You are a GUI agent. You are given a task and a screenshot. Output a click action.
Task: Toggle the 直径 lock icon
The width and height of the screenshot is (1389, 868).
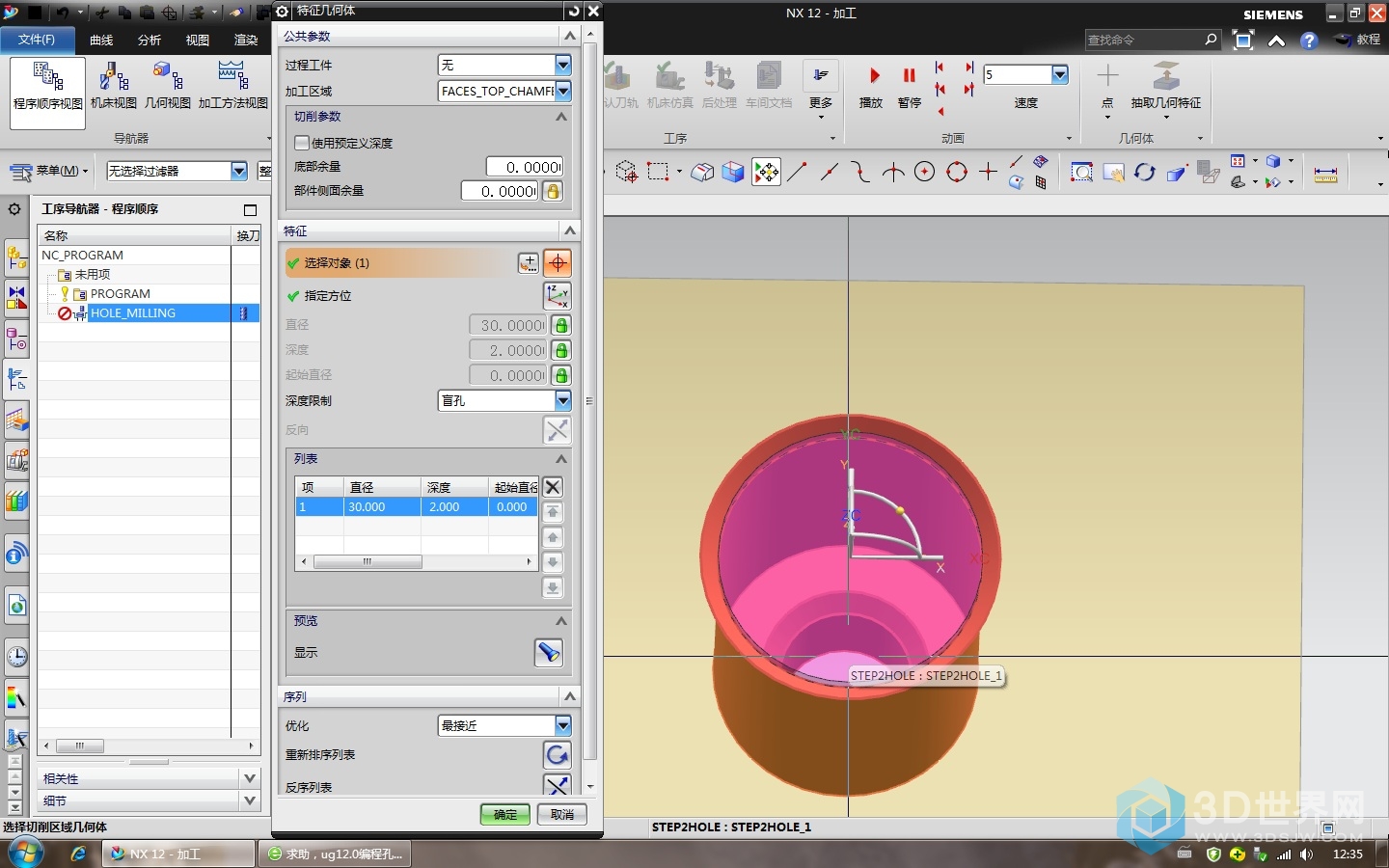[x=561, y=326]
